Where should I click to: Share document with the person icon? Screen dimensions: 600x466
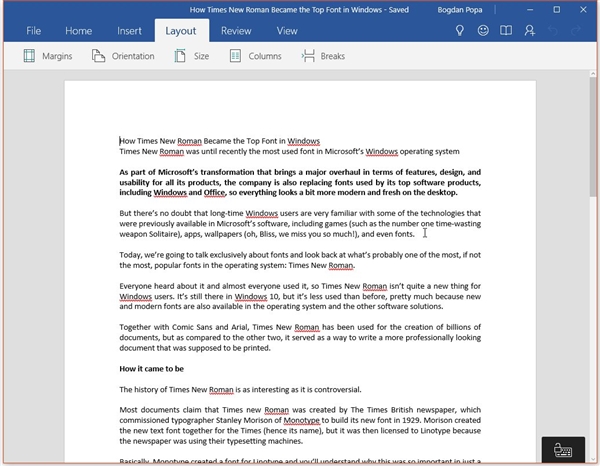point(530,31)
